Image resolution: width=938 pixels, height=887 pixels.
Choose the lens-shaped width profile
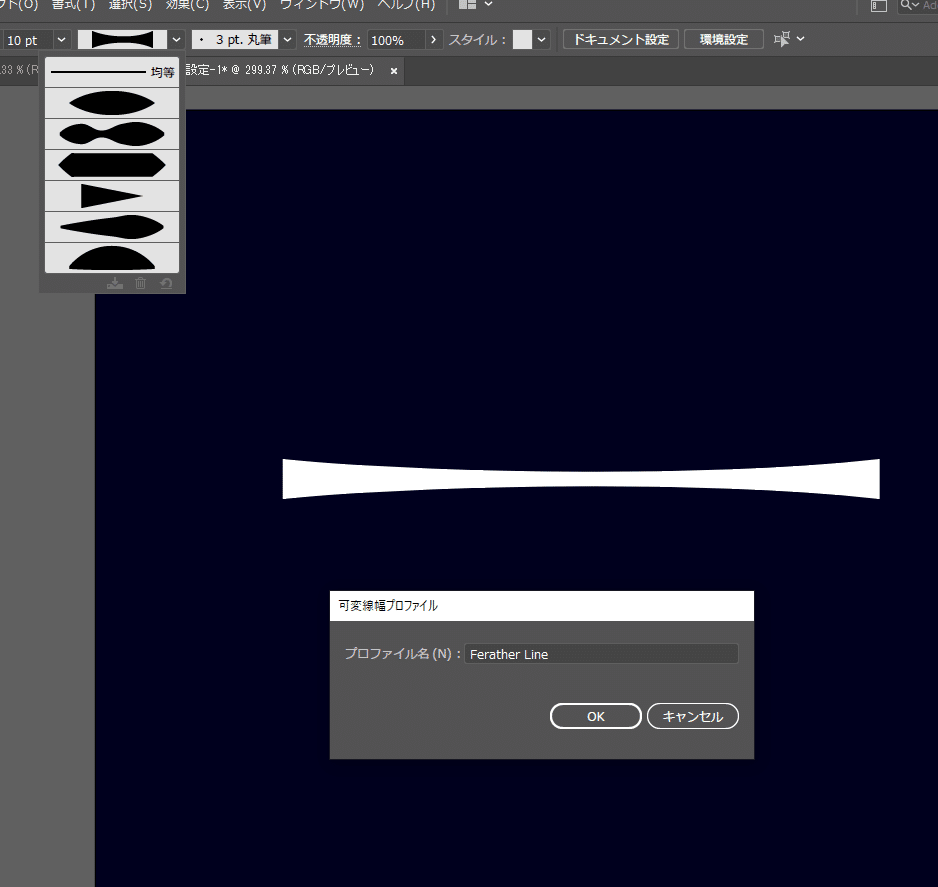click(112, 103)
